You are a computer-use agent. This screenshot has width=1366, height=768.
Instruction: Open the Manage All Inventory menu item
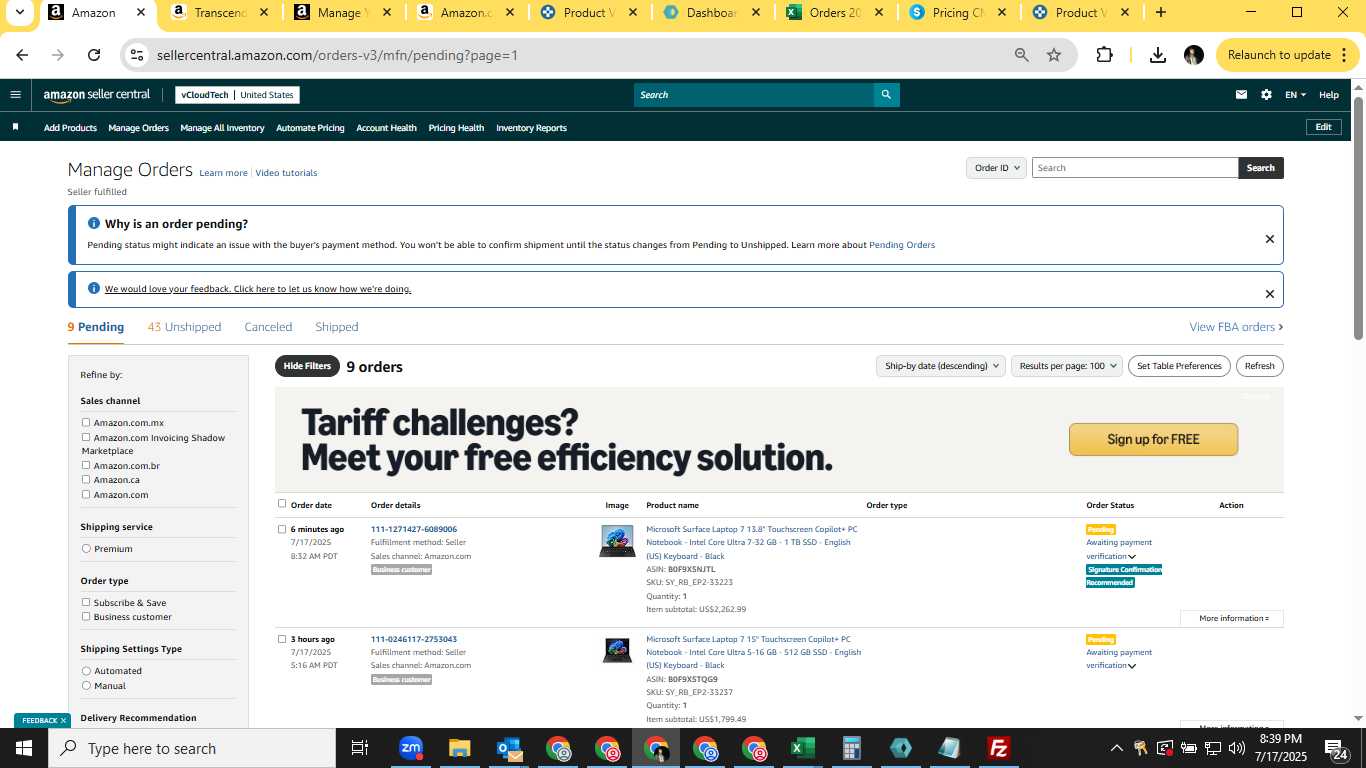(x=222, y=128)
